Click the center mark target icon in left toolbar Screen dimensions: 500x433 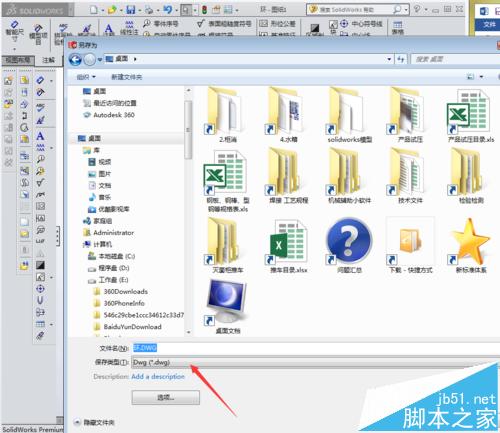click(x=40, y=289)
